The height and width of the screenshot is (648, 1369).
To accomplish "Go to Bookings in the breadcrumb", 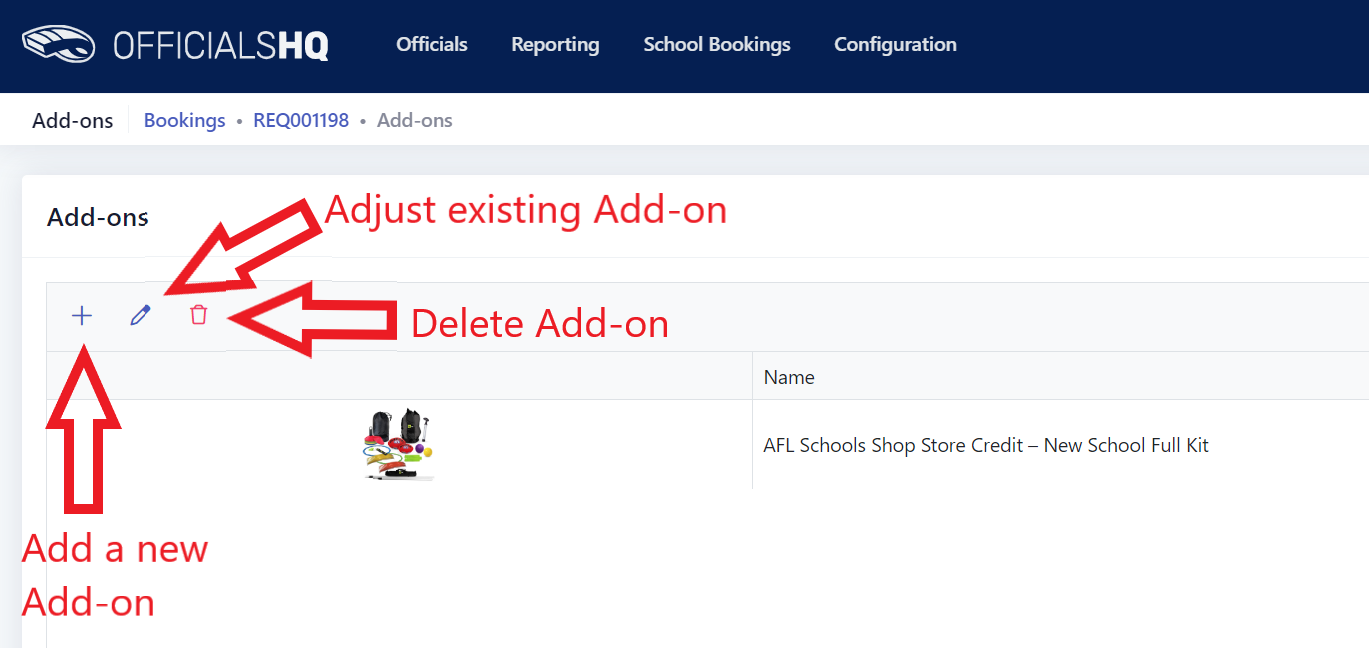I will click(x=185, y=120).
